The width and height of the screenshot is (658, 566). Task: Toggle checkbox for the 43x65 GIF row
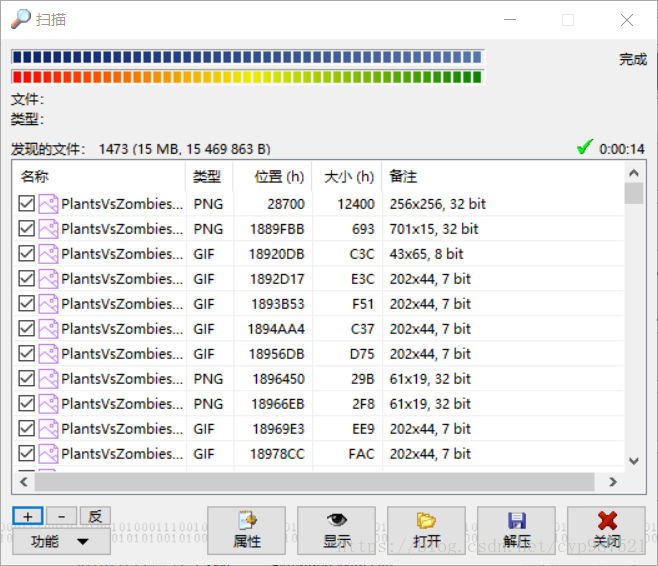26,254
